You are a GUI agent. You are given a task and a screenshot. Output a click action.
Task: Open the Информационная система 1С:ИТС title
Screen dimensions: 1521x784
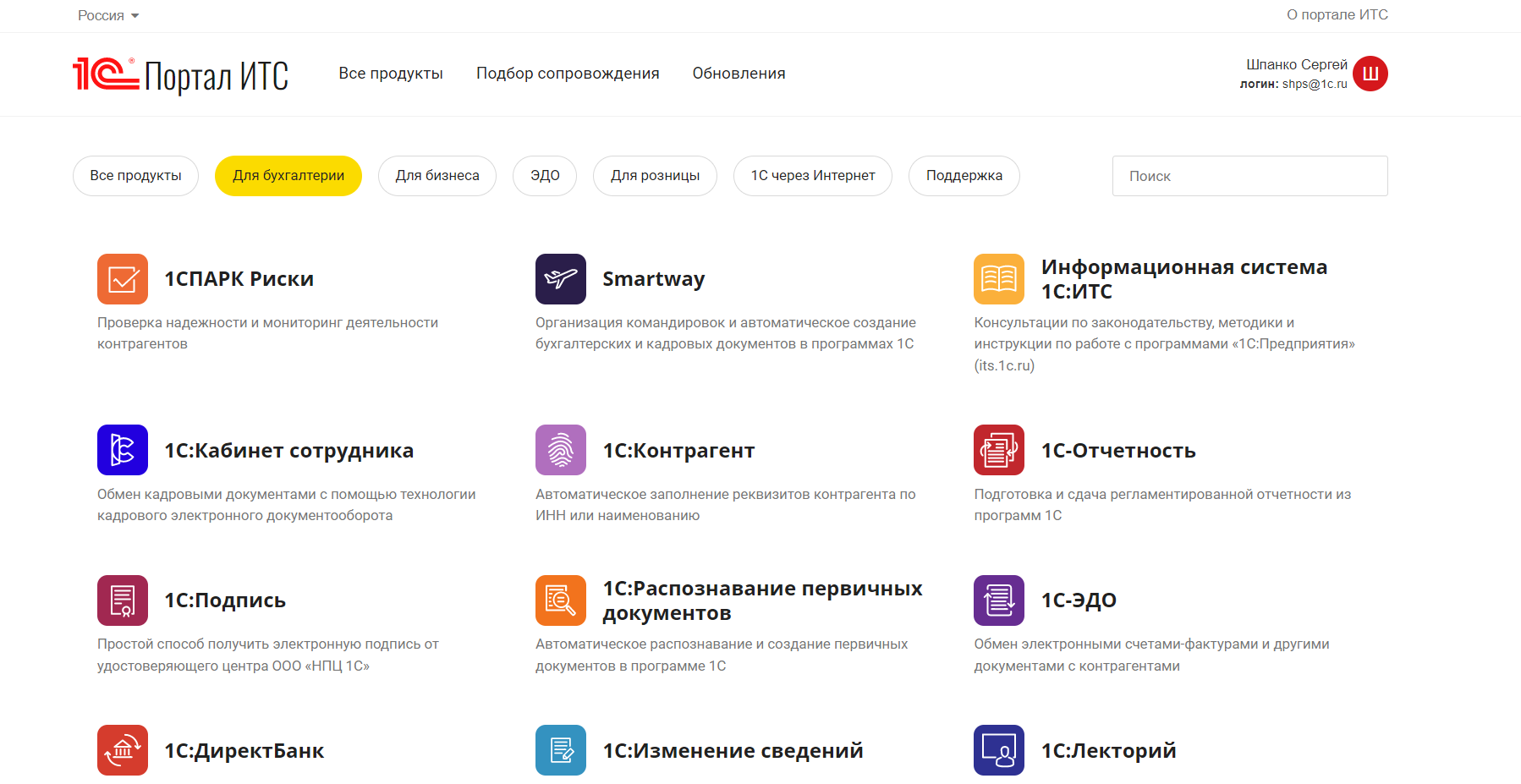pos(1184,279)
